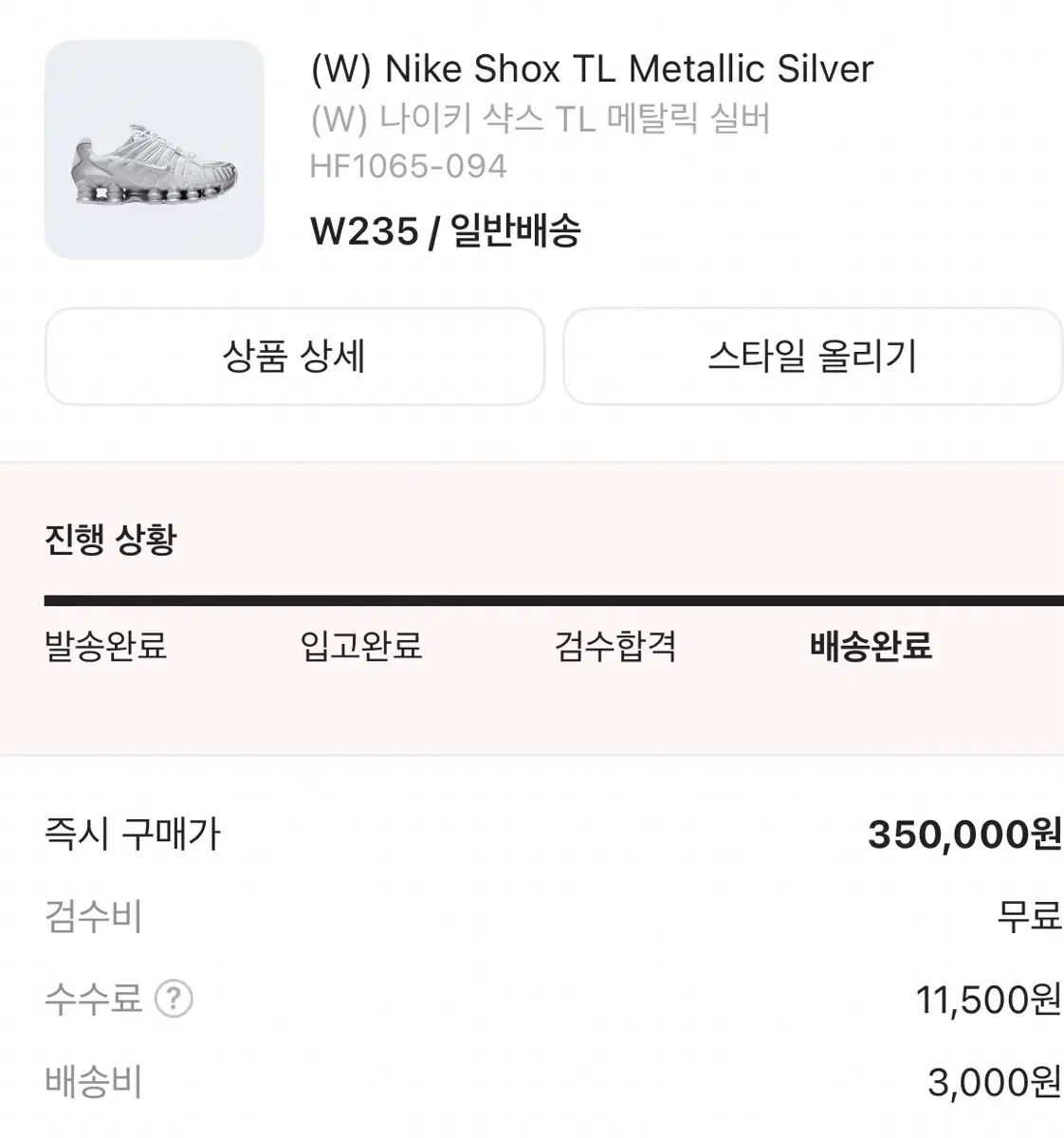Screen dimensions: 1064x1138
Task: Tap the 검수합격 status step
Action: pyautogui.click(x=615, y=647)
